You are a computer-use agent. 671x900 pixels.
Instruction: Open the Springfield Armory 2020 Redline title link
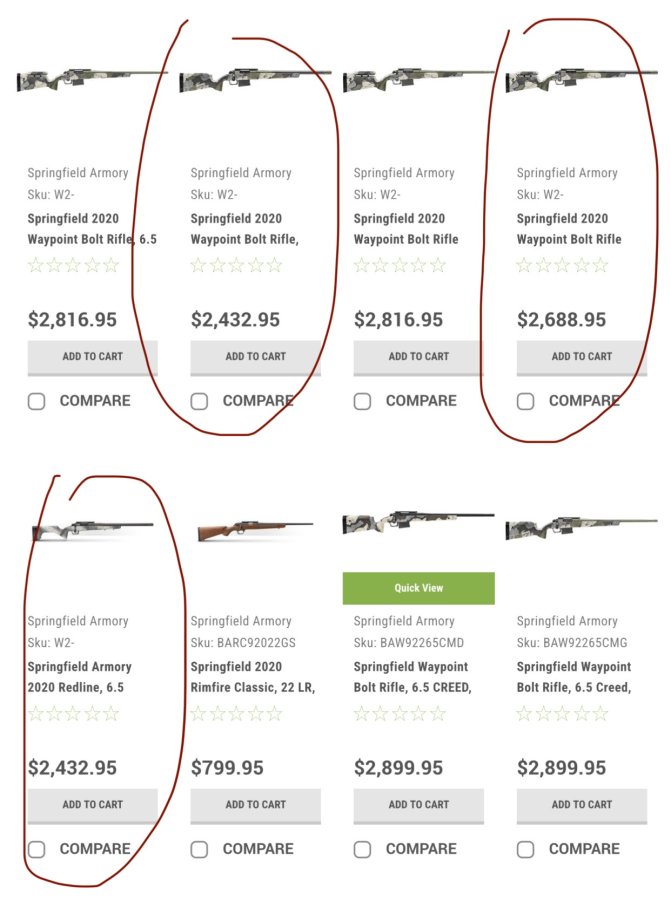(79, 677)
